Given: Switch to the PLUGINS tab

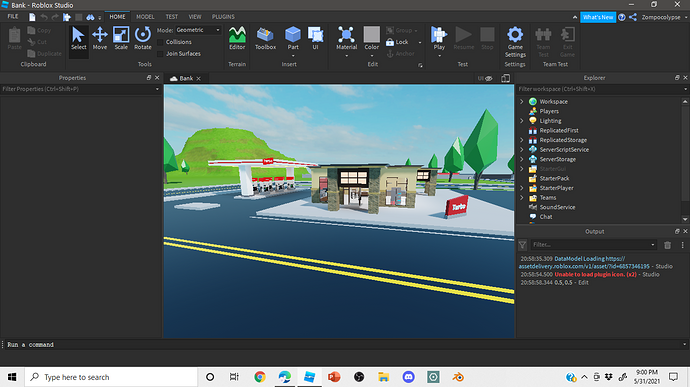Looking at the screenshot, I should click(223, 17).
